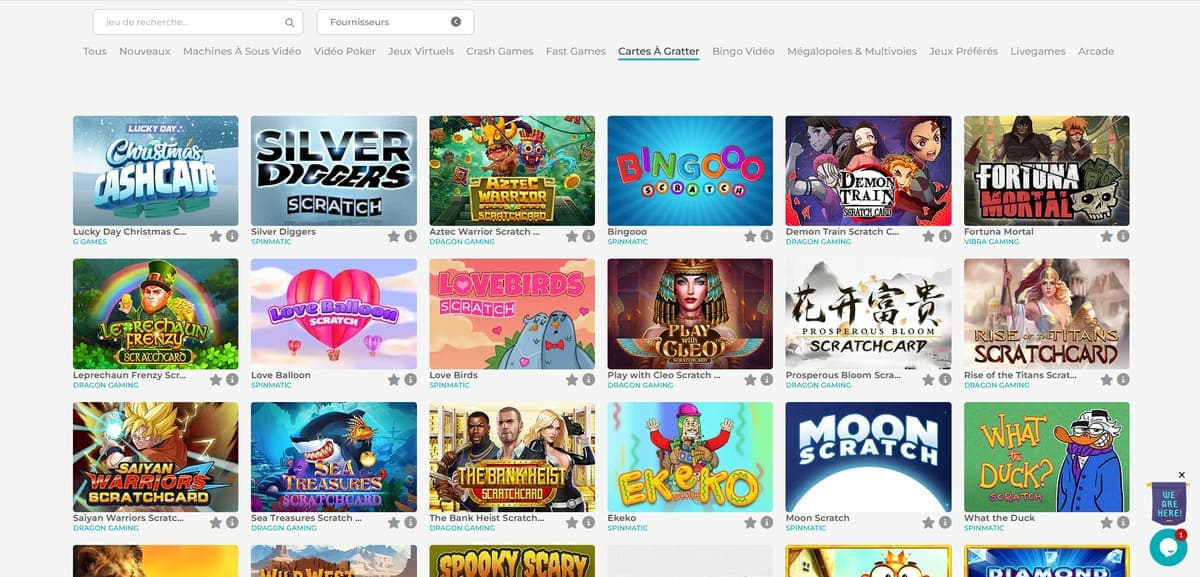
Task: Open the live chat bubble
Action: point(1167,546)
